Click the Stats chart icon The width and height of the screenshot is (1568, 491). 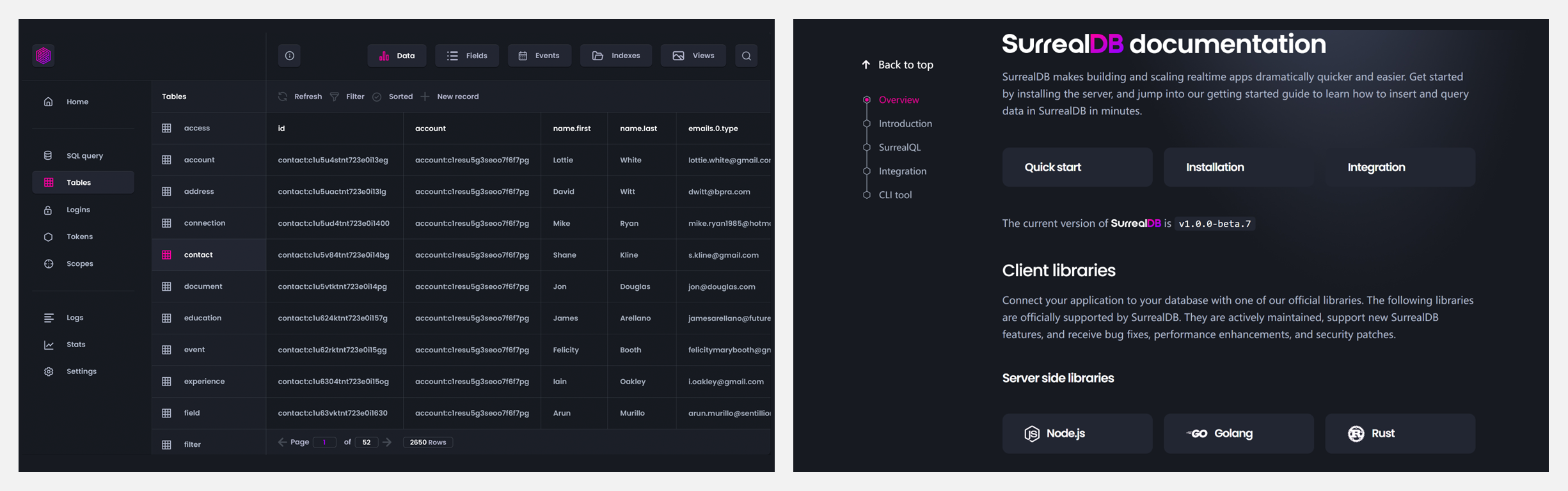49,345
